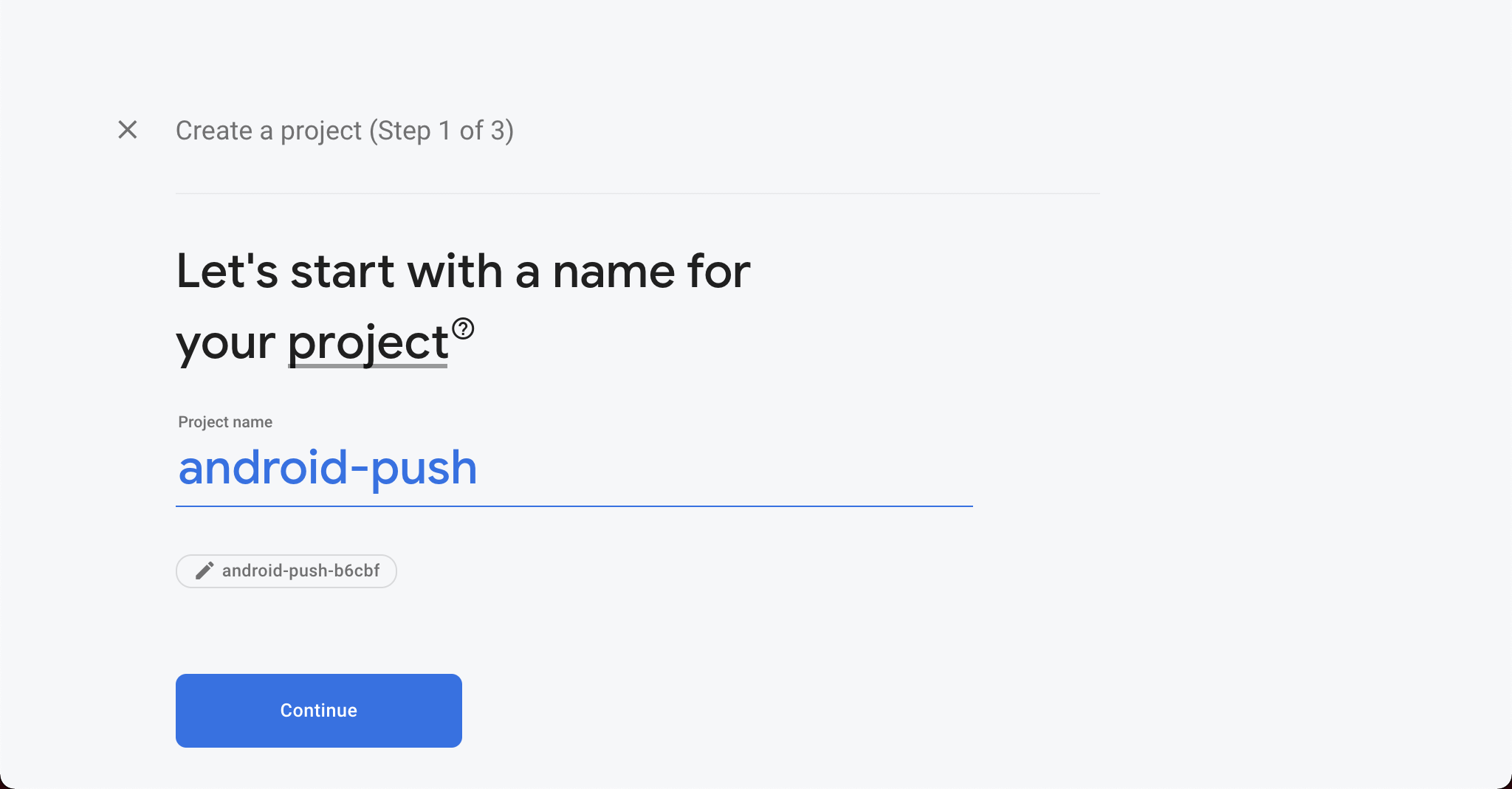
Task: Click the "Project name" field label
Action: click(x=225, y=422)
